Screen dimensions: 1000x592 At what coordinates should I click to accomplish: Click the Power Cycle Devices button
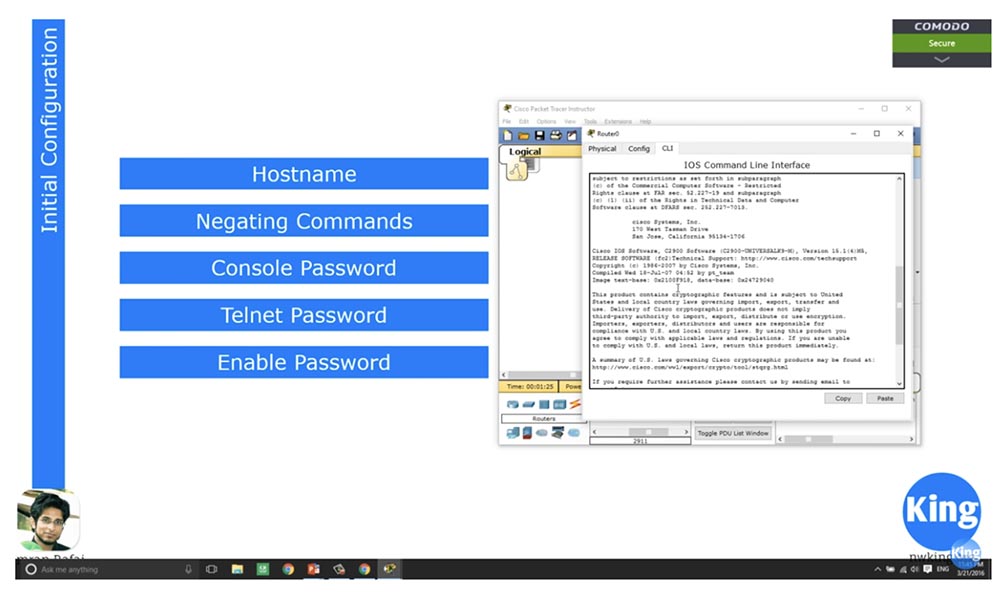572,387
